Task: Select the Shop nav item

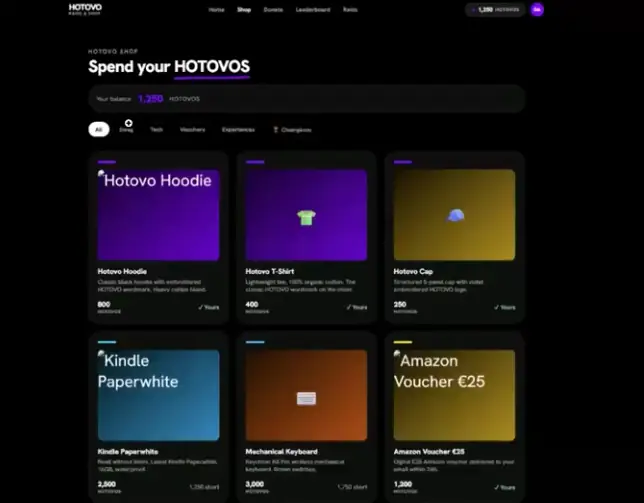Action: tap(244, 10)
